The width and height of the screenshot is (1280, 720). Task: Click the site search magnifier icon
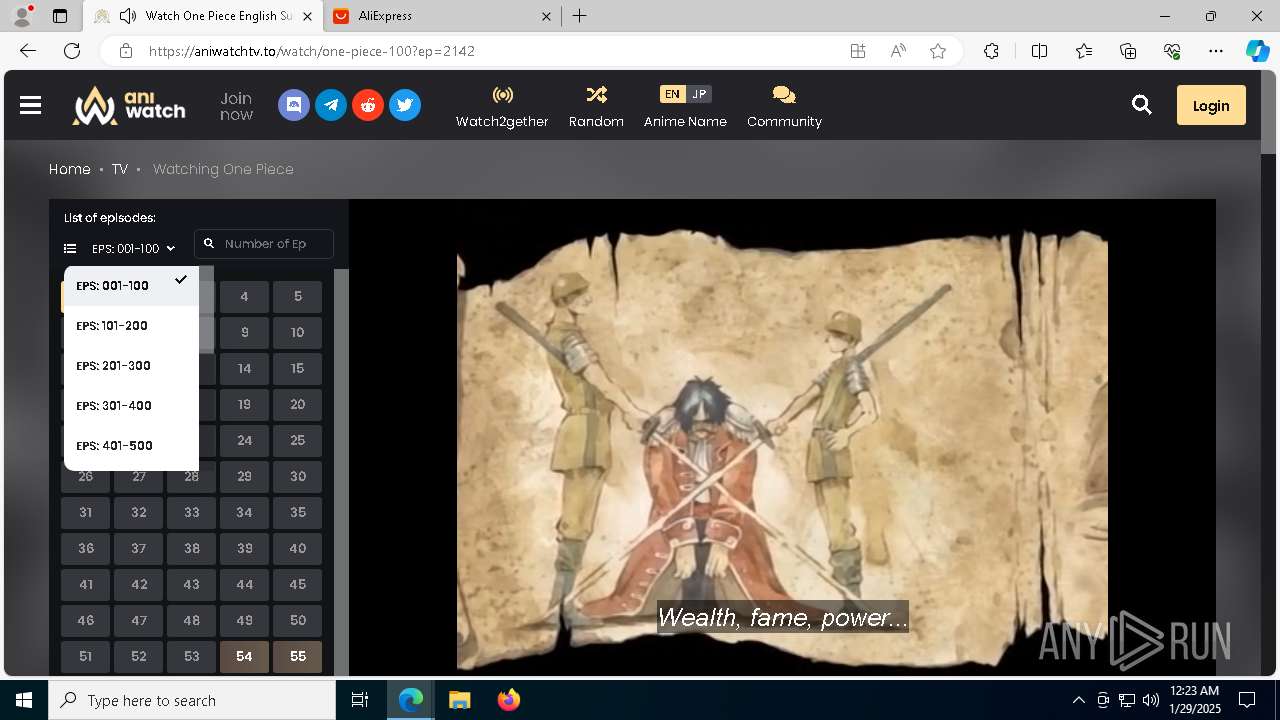pyautogui.click(x=1142, y=105)
